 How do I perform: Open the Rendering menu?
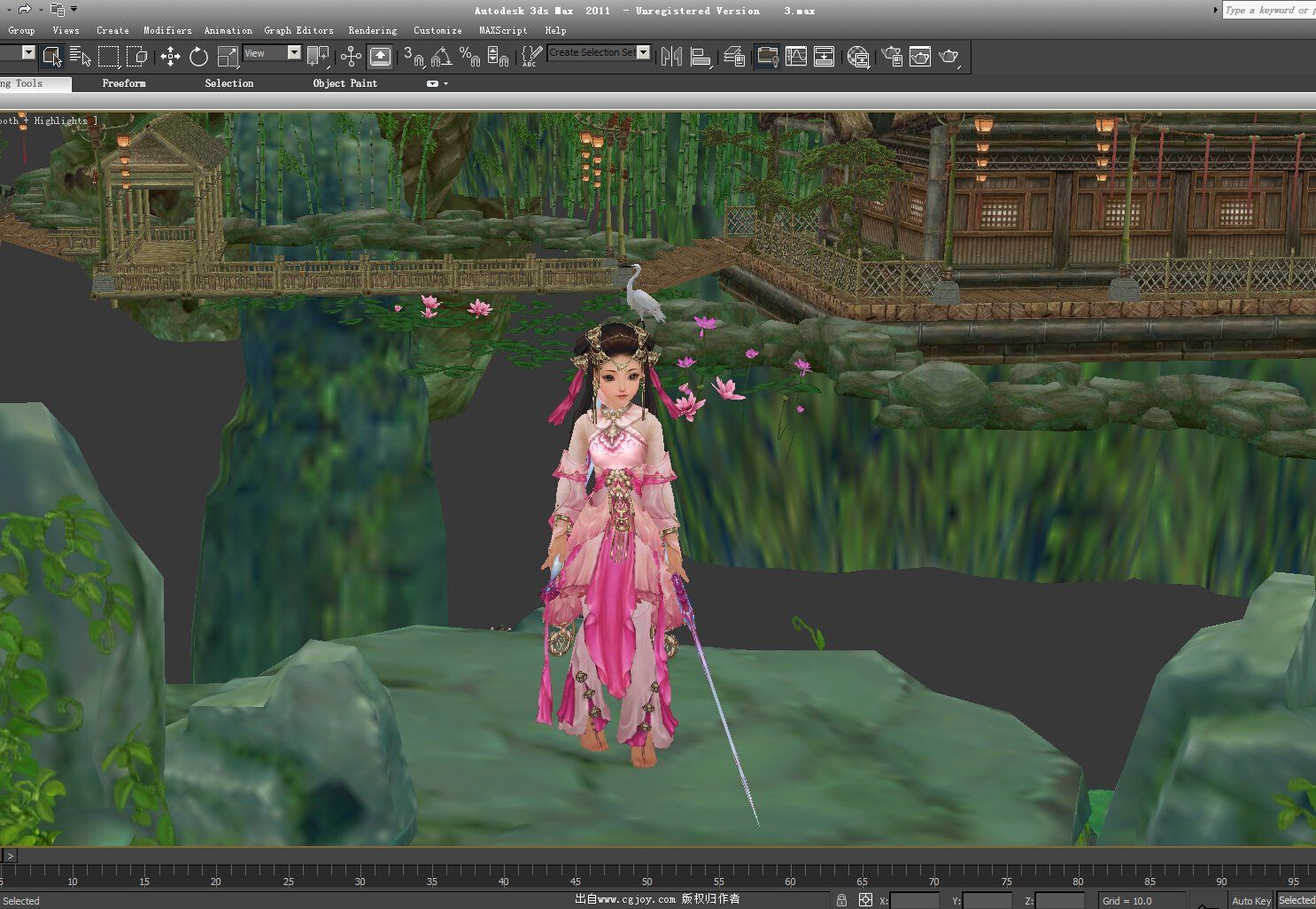[372, 30]
